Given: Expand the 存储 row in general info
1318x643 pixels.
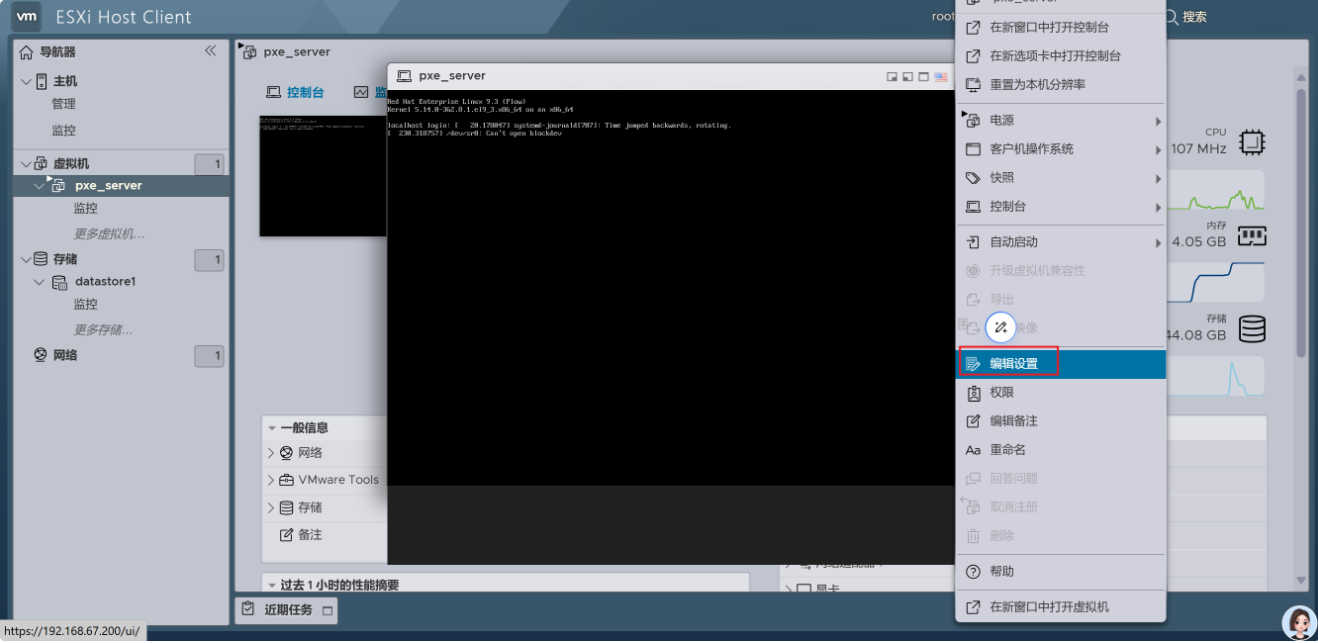Looking at the screenshot, I should click(x=271, y=508).
